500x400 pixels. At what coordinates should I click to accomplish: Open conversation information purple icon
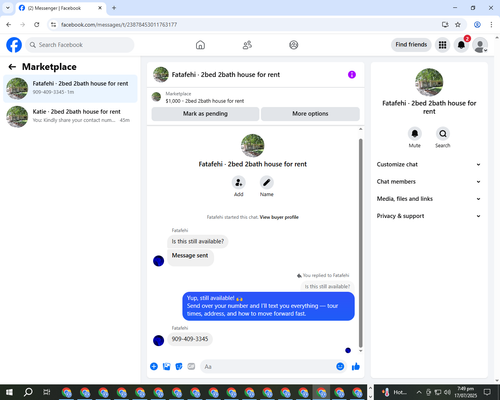[352, 75]
